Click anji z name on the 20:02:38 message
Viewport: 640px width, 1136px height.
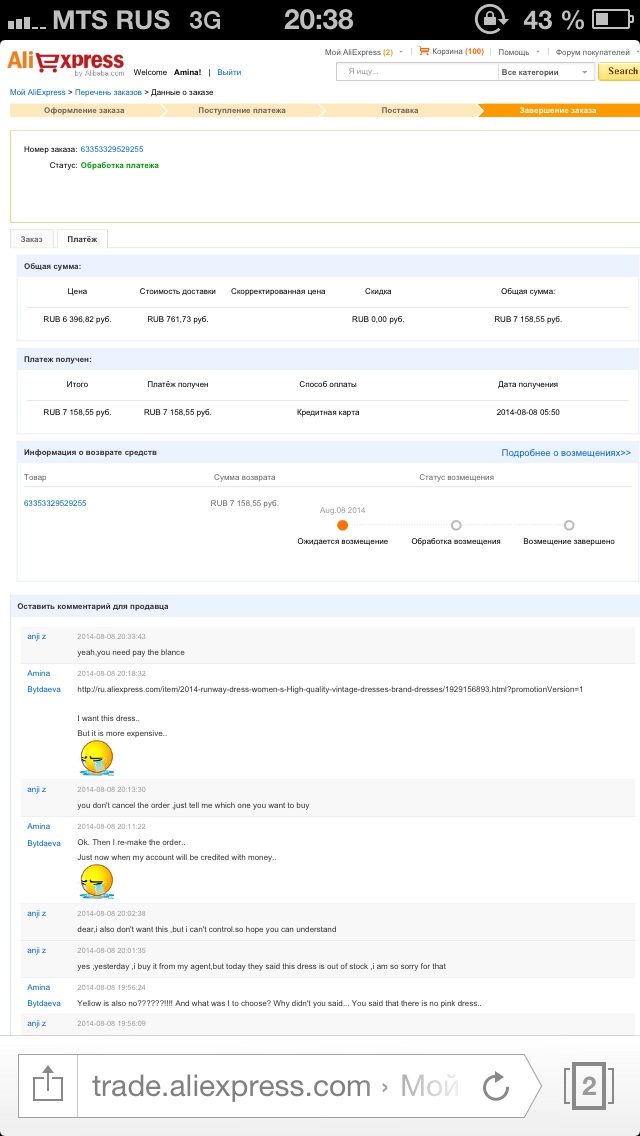tap(37, 913)
